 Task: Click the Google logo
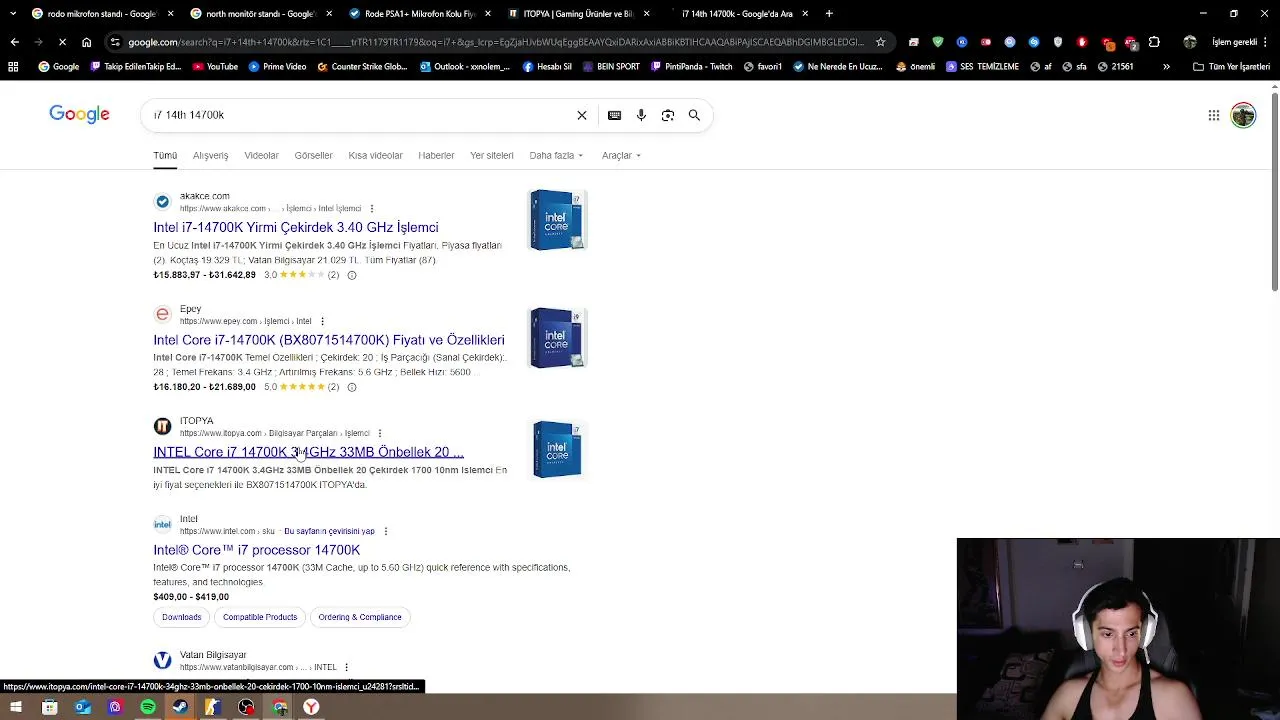click(x=79, y=114)
